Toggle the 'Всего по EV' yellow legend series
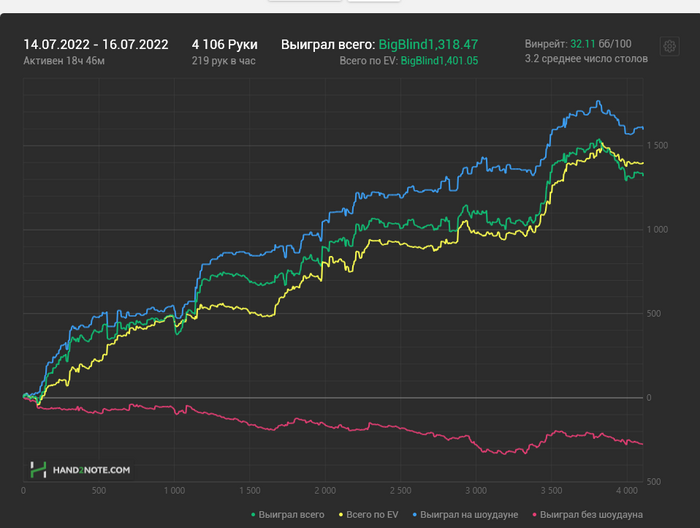The image size is (700, 528). click(x=368, y=515)
